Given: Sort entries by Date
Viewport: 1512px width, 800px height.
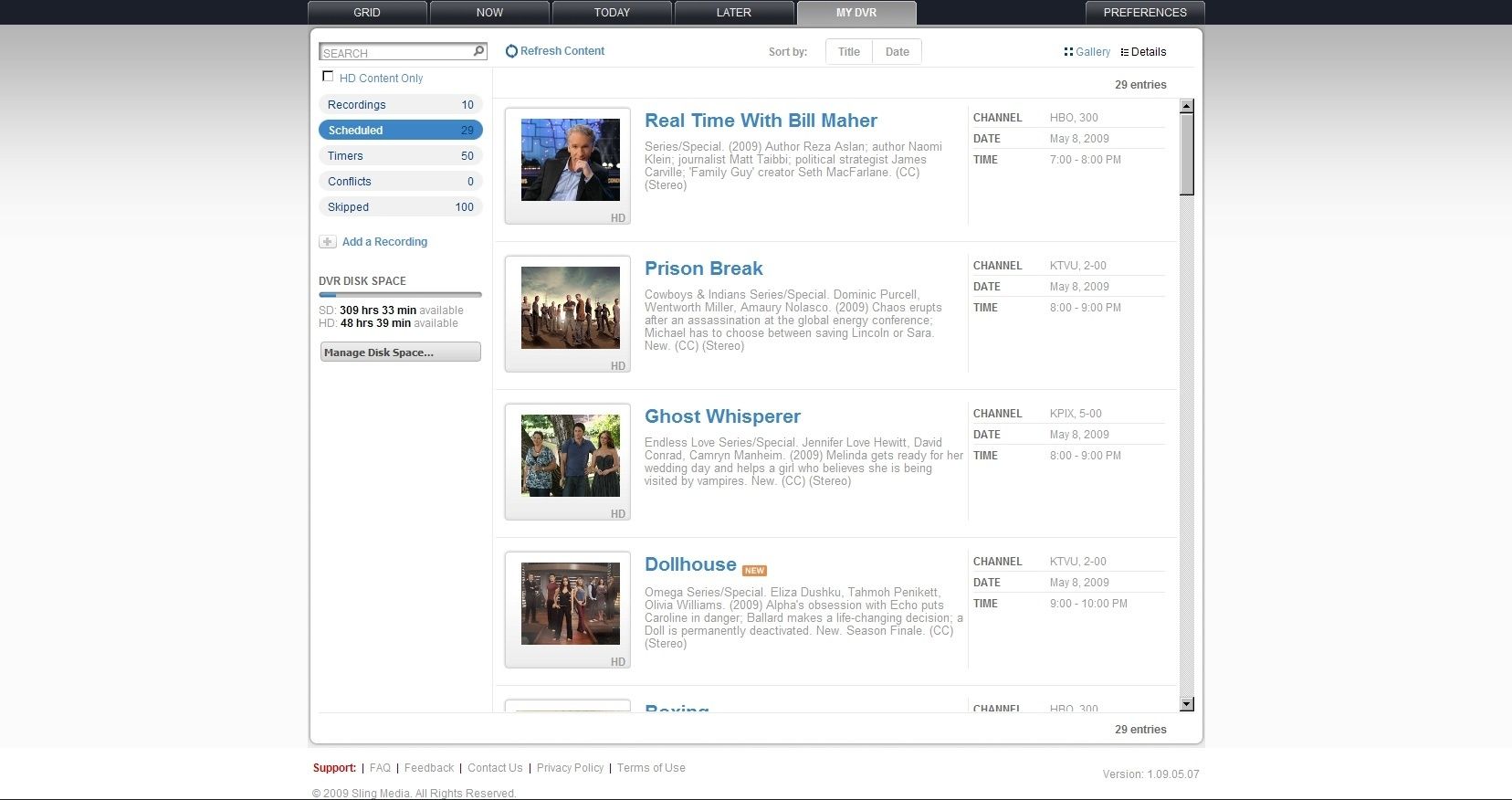Looking at the screenshot, I should (898, 52).
